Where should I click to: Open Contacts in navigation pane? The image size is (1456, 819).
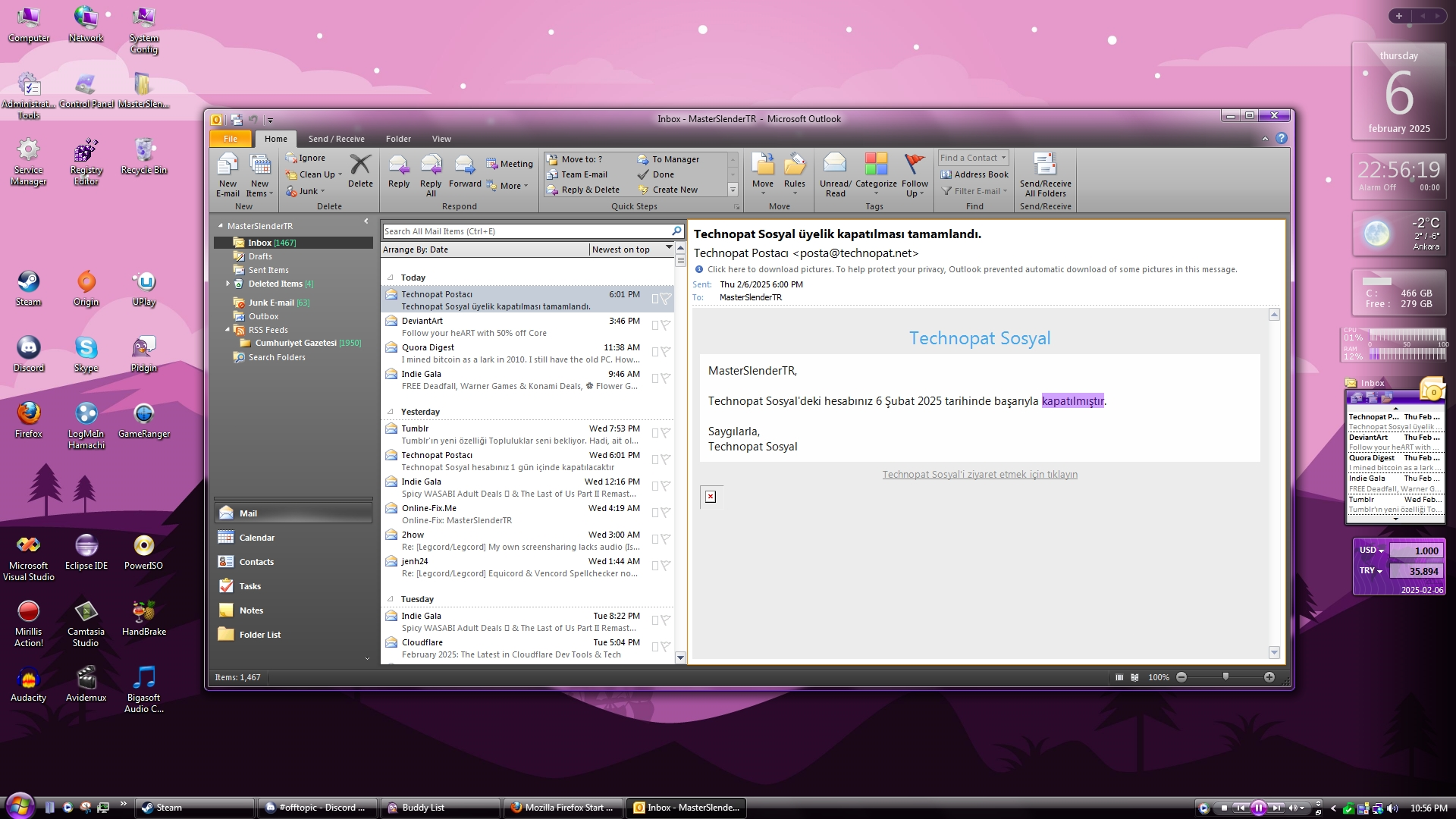coord(293,562)
